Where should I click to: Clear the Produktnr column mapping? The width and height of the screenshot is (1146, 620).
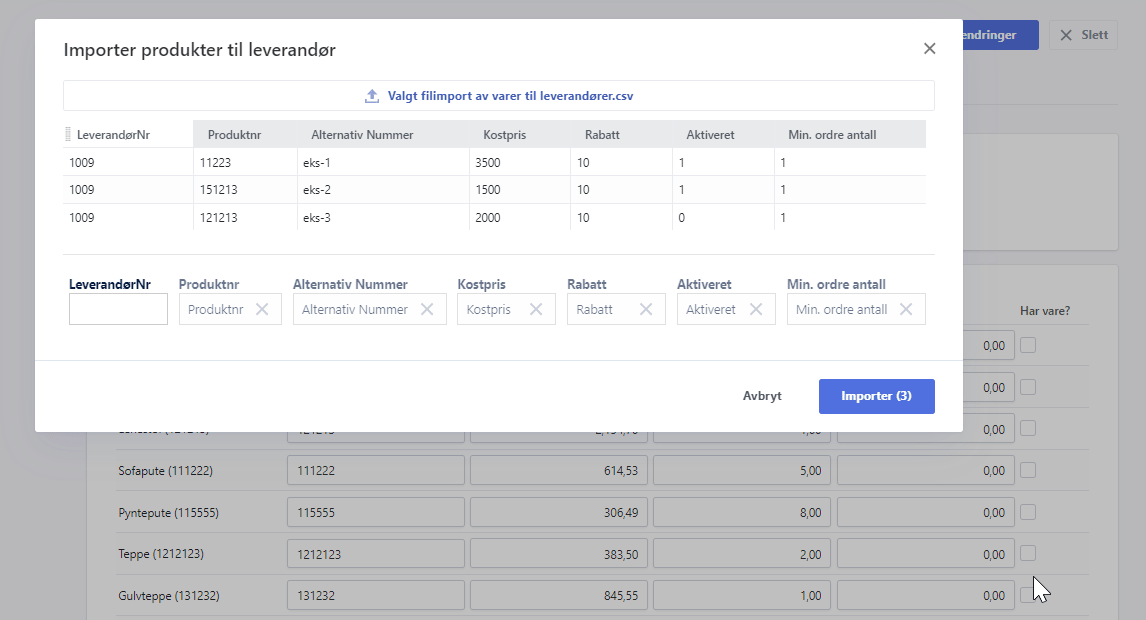tap(262, 310)
